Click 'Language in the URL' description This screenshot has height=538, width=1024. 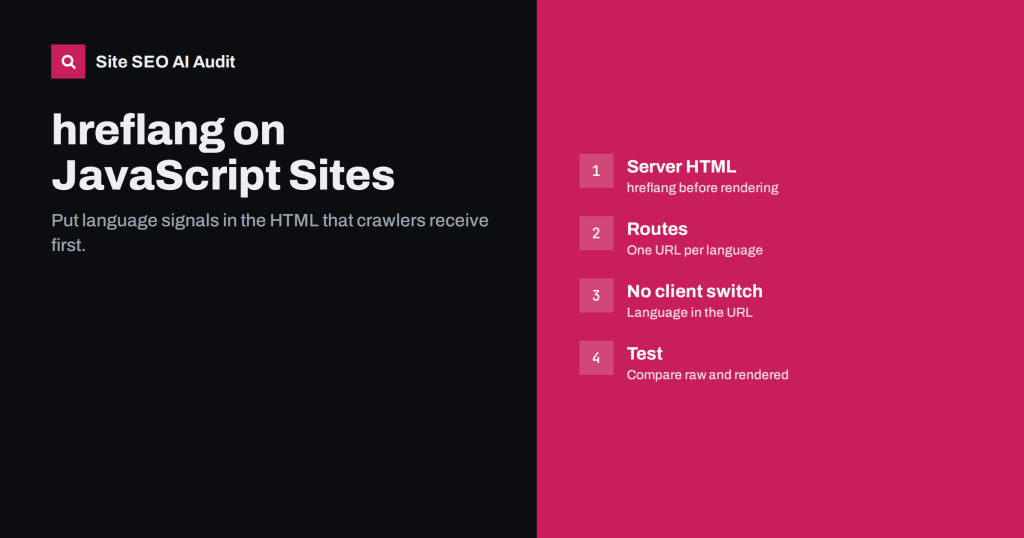click(689, 313)
